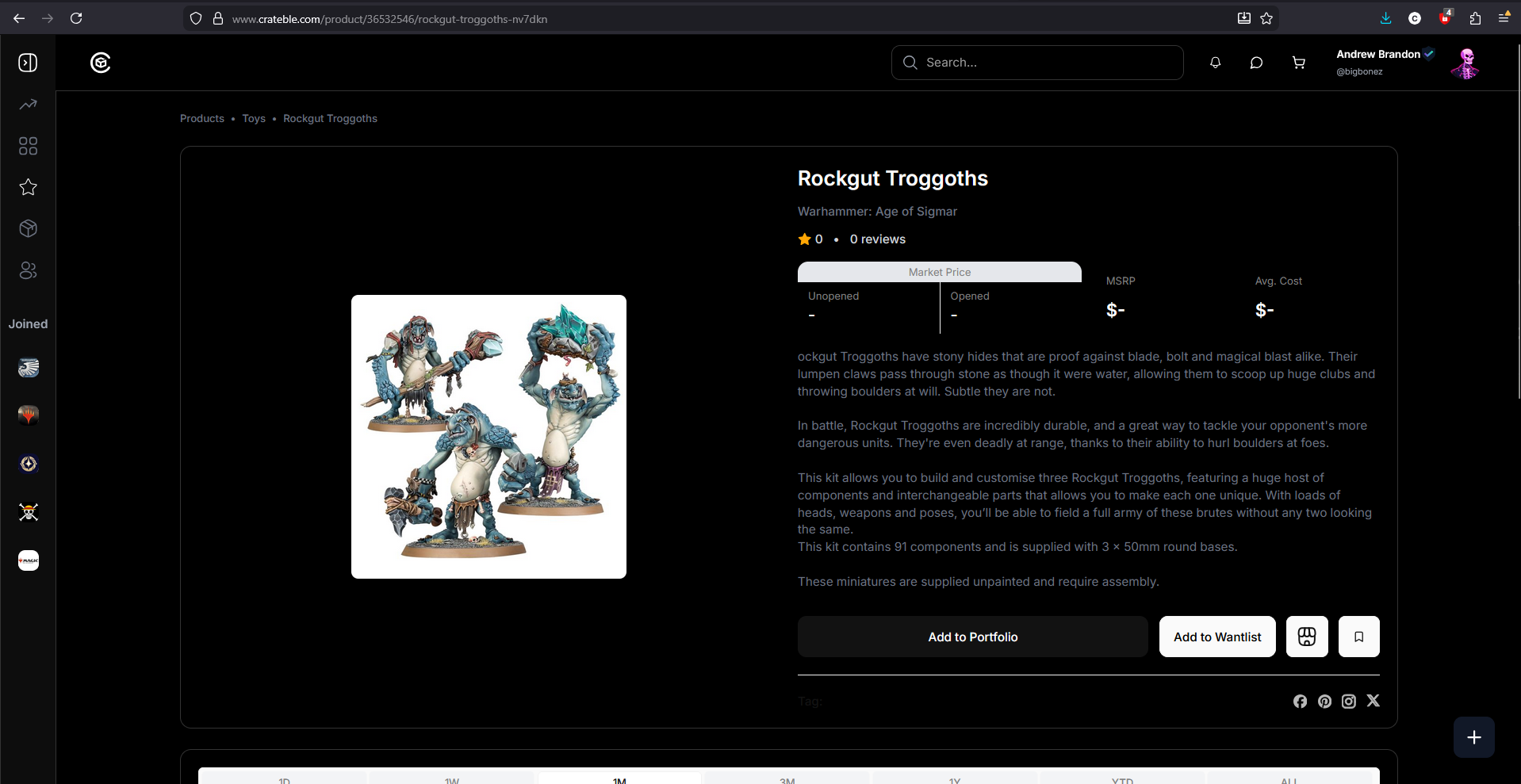
Task: Open the Toys breadcrumb link
Action: pyautogui.click(x=254, y=118)
